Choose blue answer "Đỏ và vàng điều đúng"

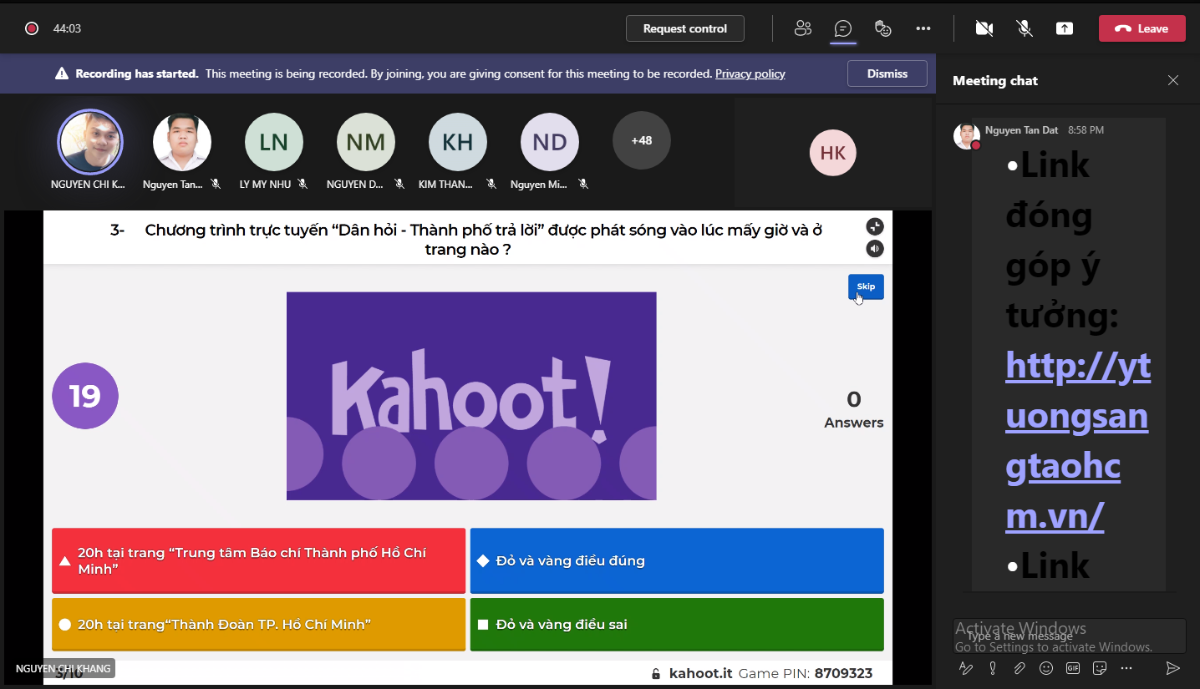pos(677,561)
